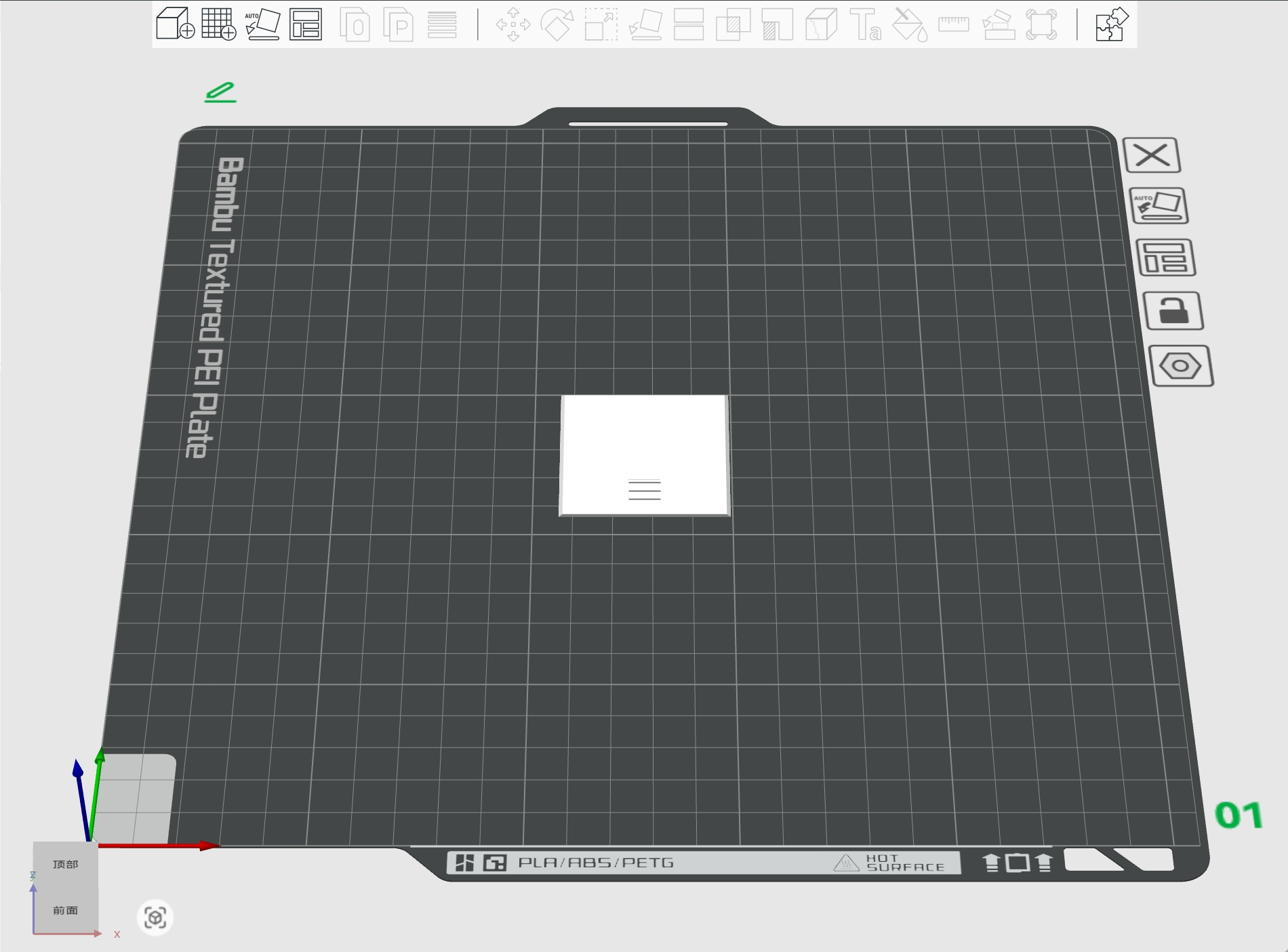The width and height of the screenshot is (1288, 952).
Task: Open the Cut tool
Action: [689, 24]
